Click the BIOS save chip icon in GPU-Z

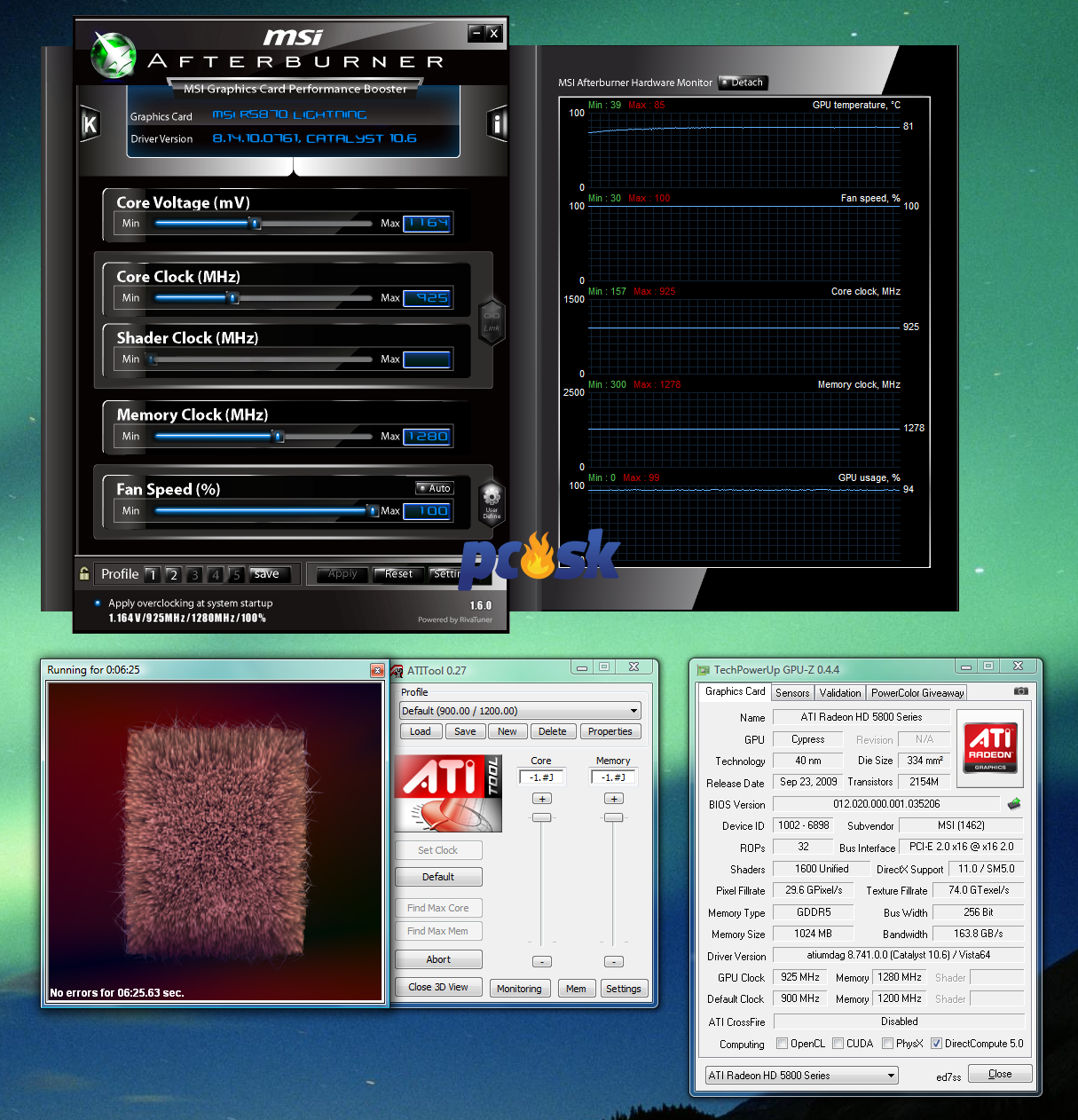pyautogui.click(x=1014, y=804)
